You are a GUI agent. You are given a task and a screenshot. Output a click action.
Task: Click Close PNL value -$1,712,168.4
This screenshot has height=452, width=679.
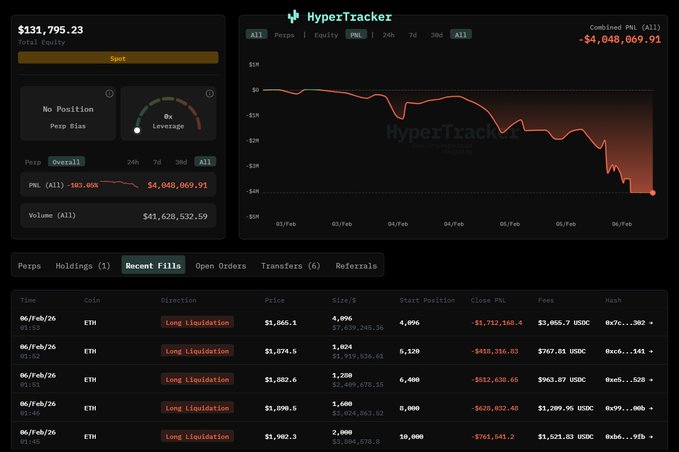(497, 323)
